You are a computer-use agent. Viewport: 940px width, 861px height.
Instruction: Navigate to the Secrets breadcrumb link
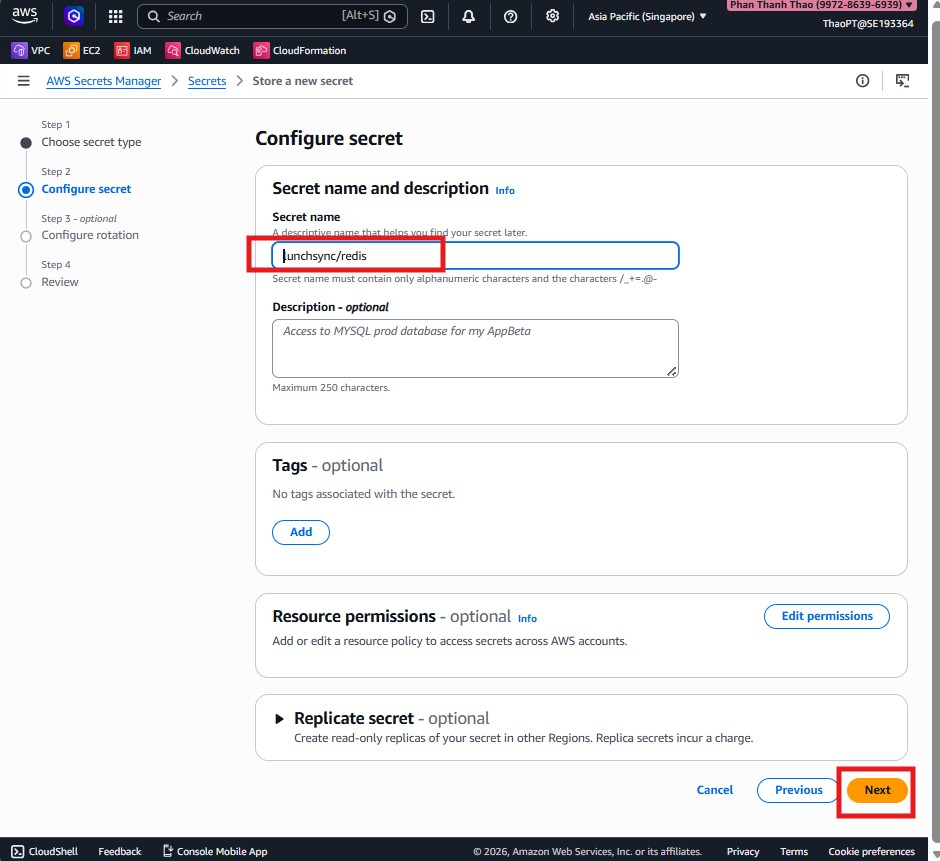point(207,81)
